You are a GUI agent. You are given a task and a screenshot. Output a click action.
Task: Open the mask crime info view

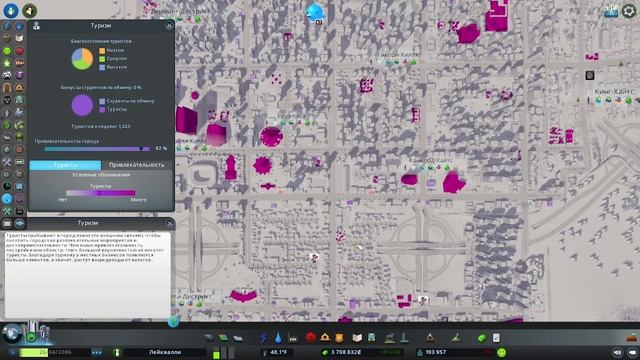tap(7, 100)
